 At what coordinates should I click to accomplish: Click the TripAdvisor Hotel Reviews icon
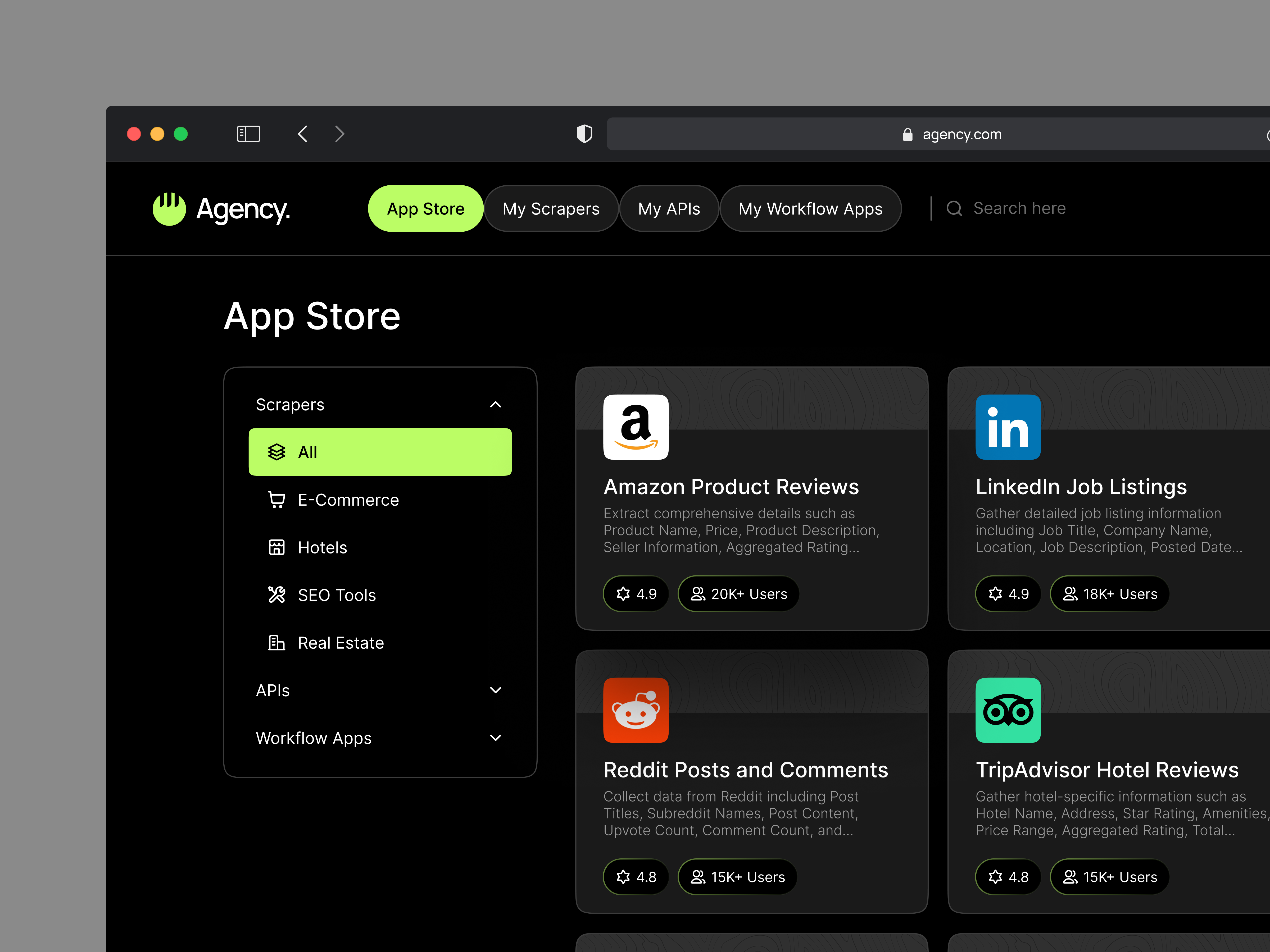coord(1008,710)
